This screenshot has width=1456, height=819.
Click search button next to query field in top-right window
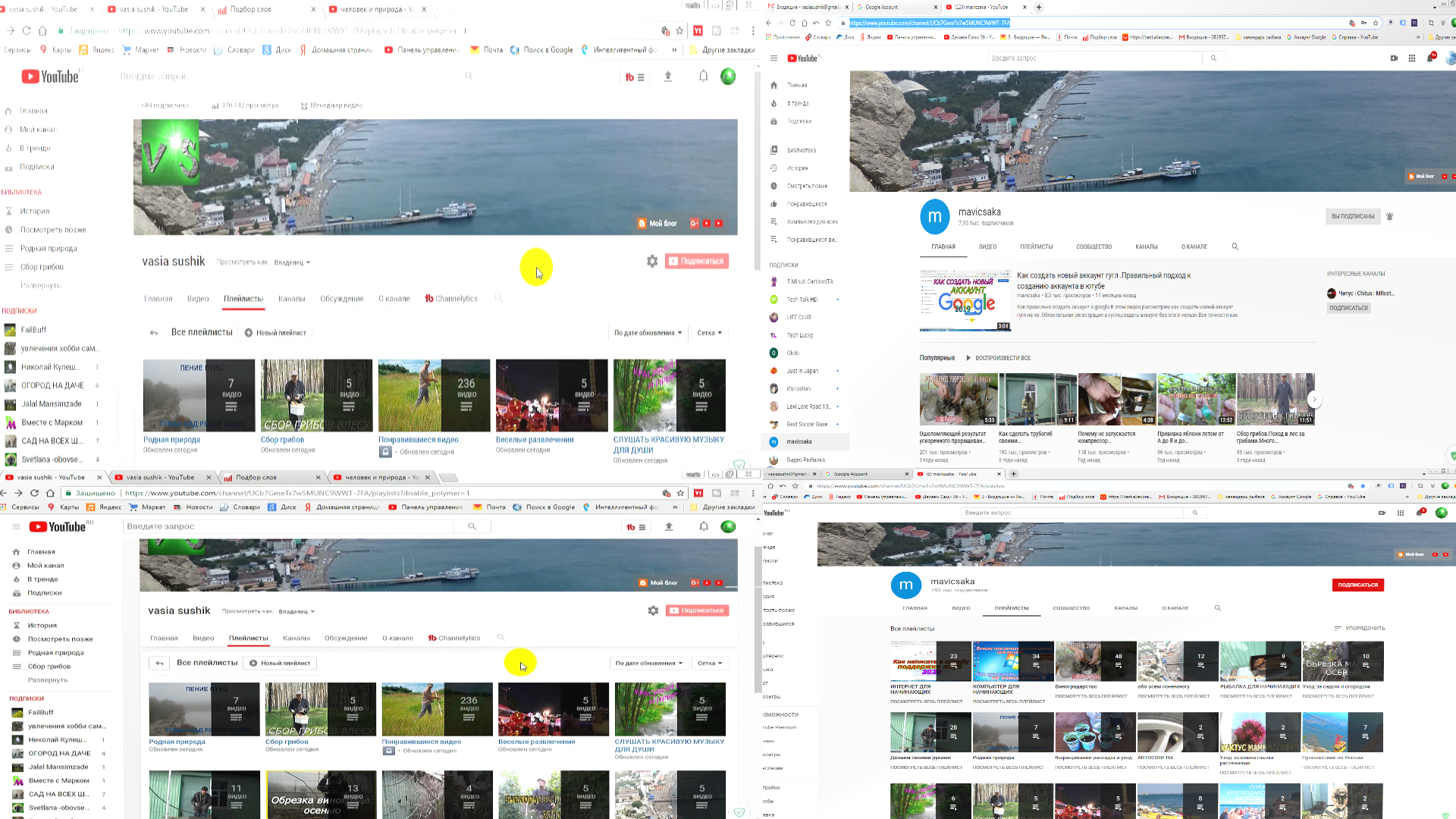coord(1213,58)
